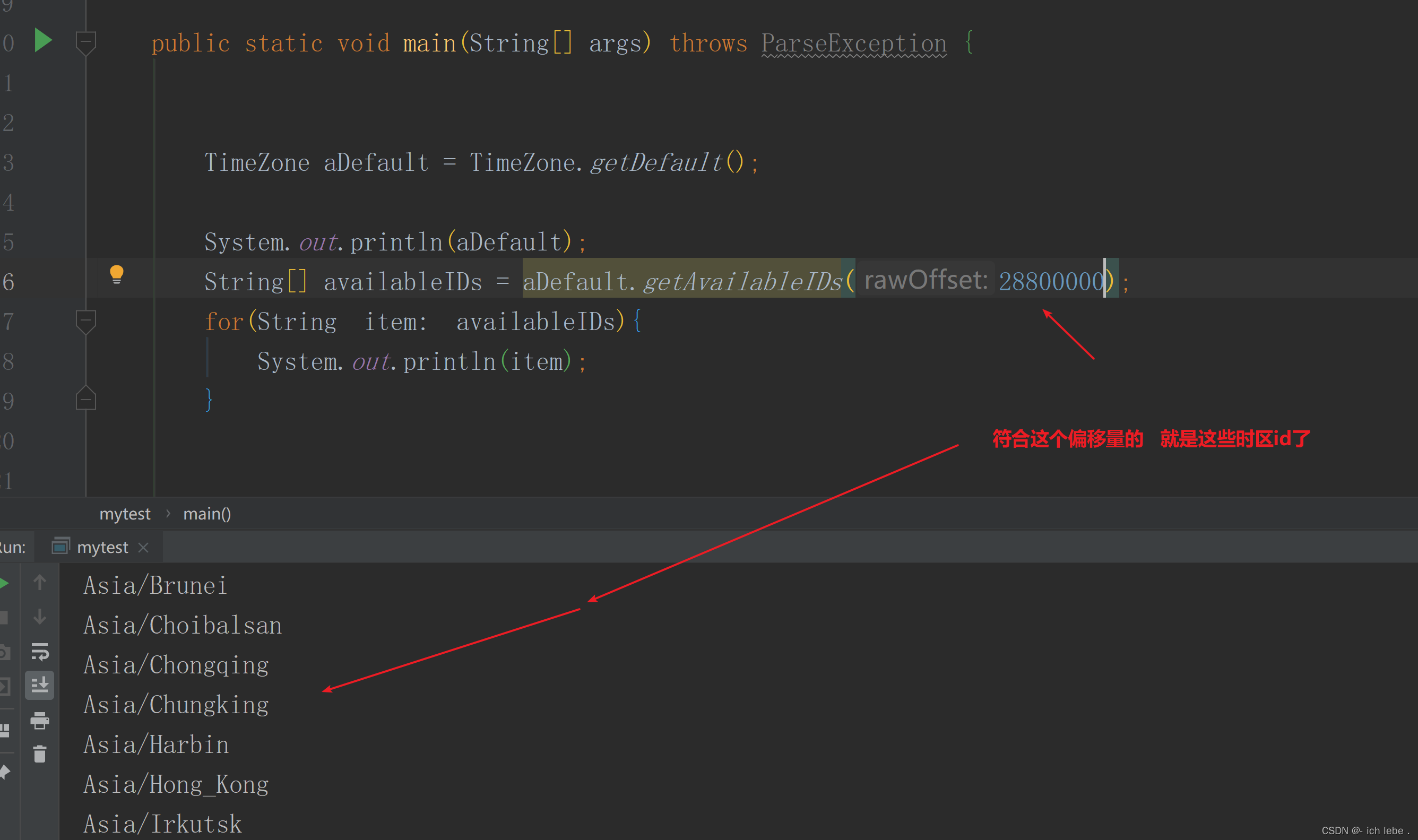Click the for loop closing fold marker

click(x=85, y=400)
